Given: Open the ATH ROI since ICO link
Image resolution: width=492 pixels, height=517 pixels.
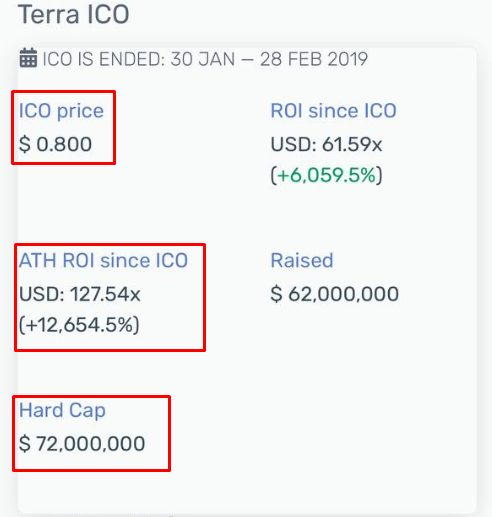Looking at the screenshot, I should (103, 260).
